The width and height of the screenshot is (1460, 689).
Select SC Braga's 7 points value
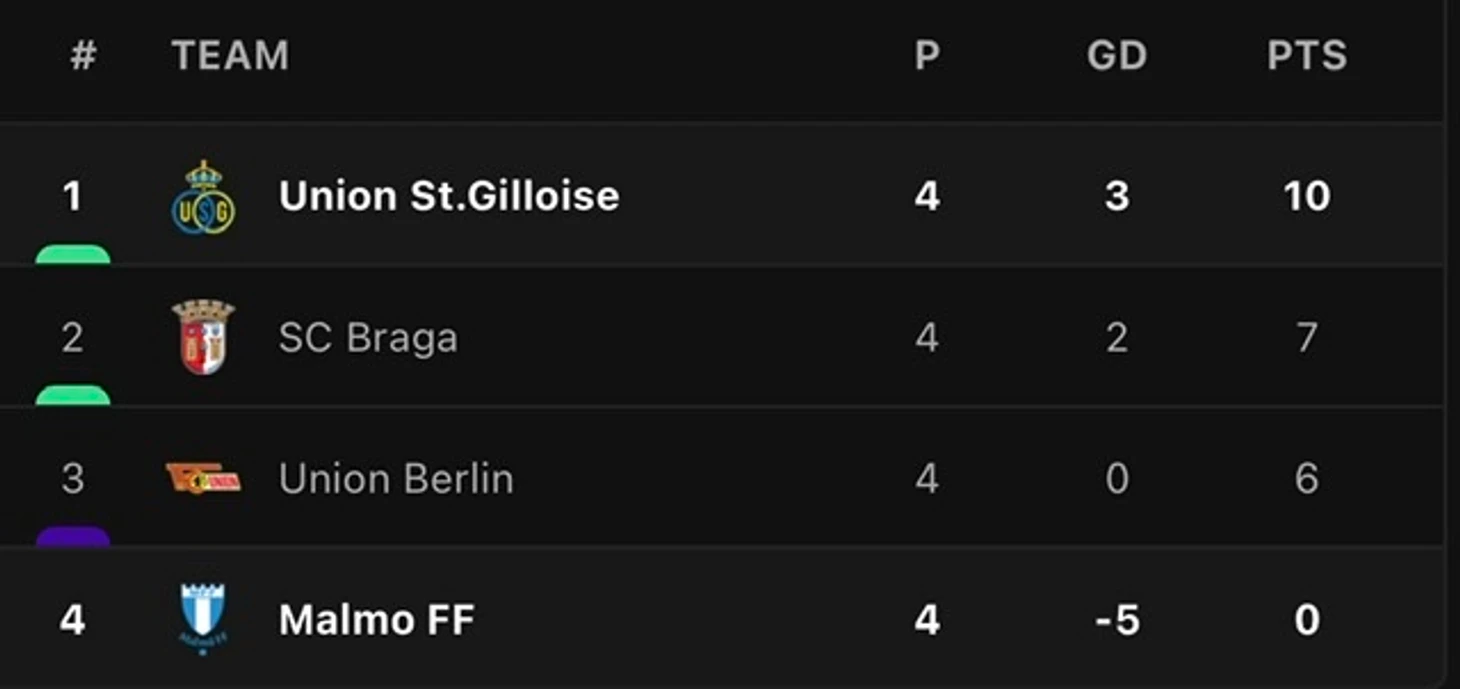(1307, 338)
